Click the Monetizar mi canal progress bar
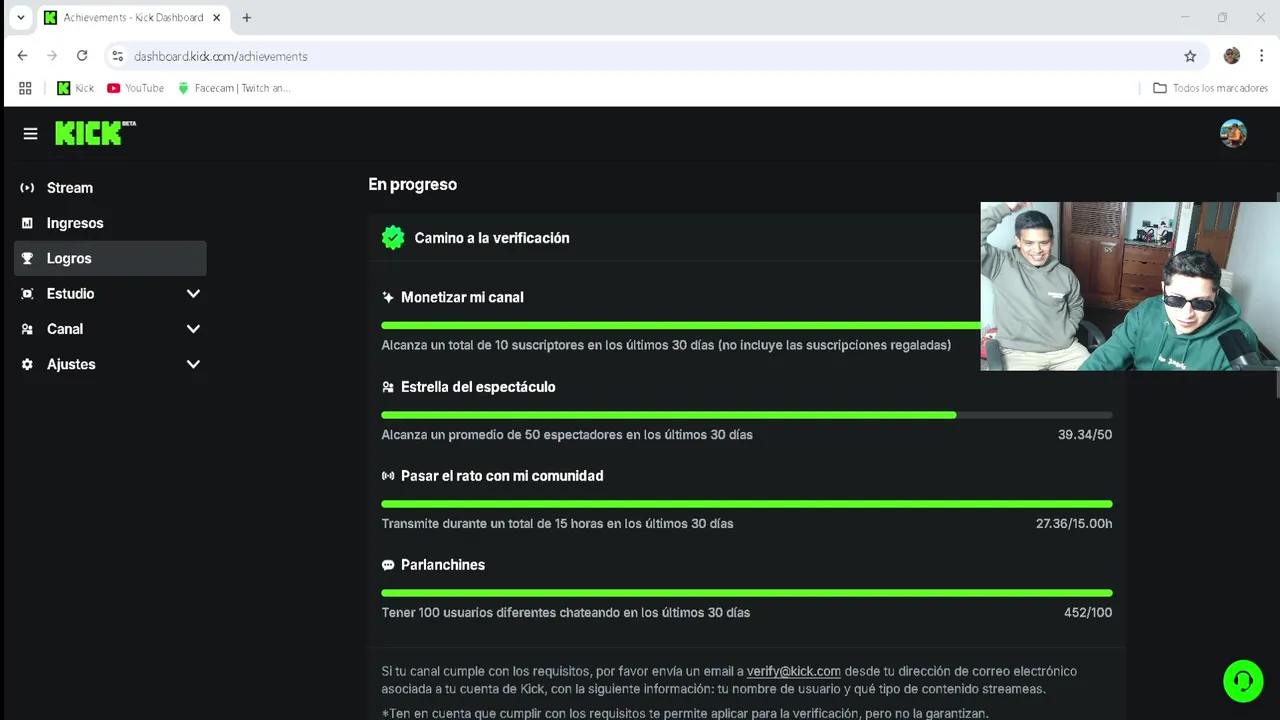This screenshot has width=1280, height=720. coord(680,325)
